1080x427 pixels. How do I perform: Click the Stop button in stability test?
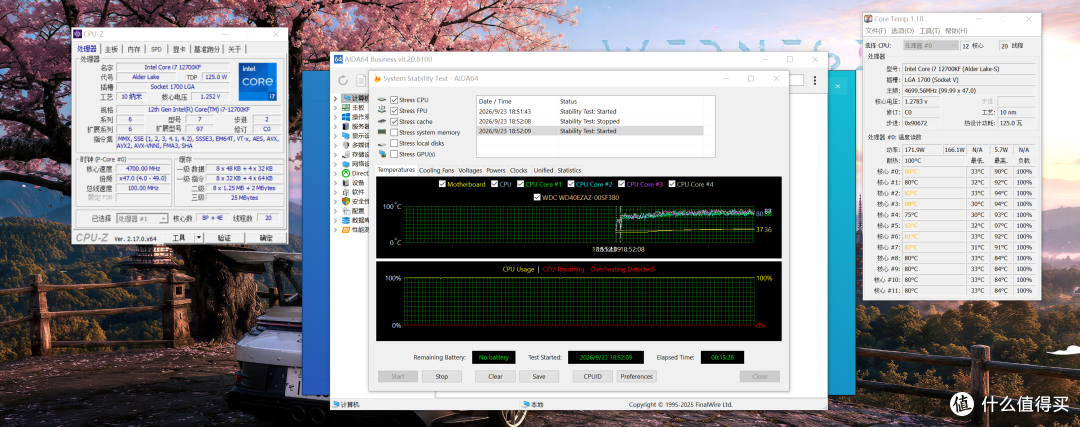coord(442,377)
